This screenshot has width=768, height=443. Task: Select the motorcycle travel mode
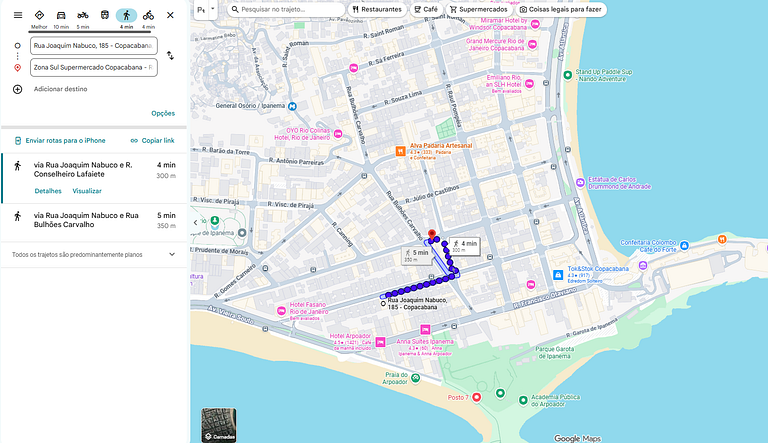83,18
